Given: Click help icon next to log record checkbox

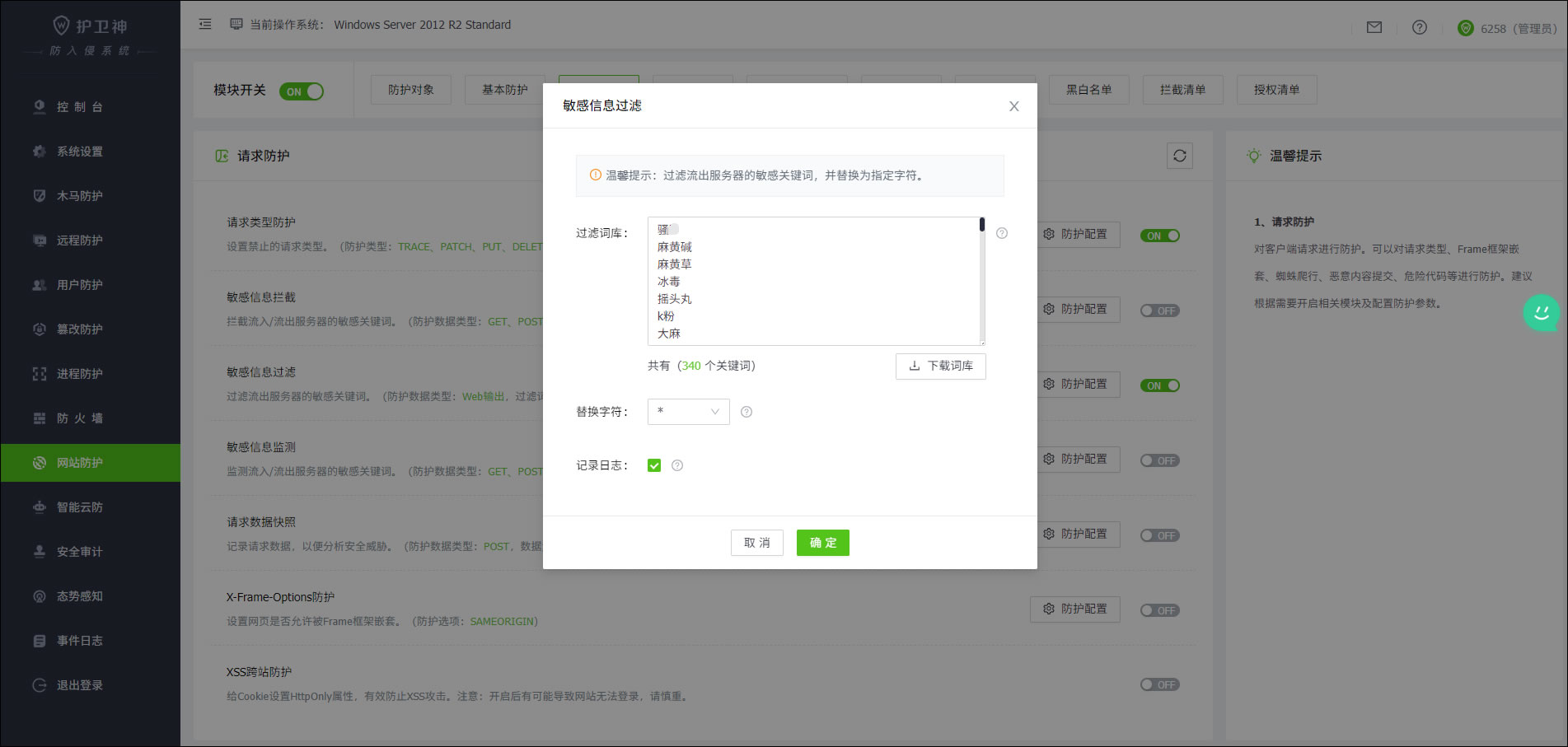Looking at the screenshot, I should point(676,465).
